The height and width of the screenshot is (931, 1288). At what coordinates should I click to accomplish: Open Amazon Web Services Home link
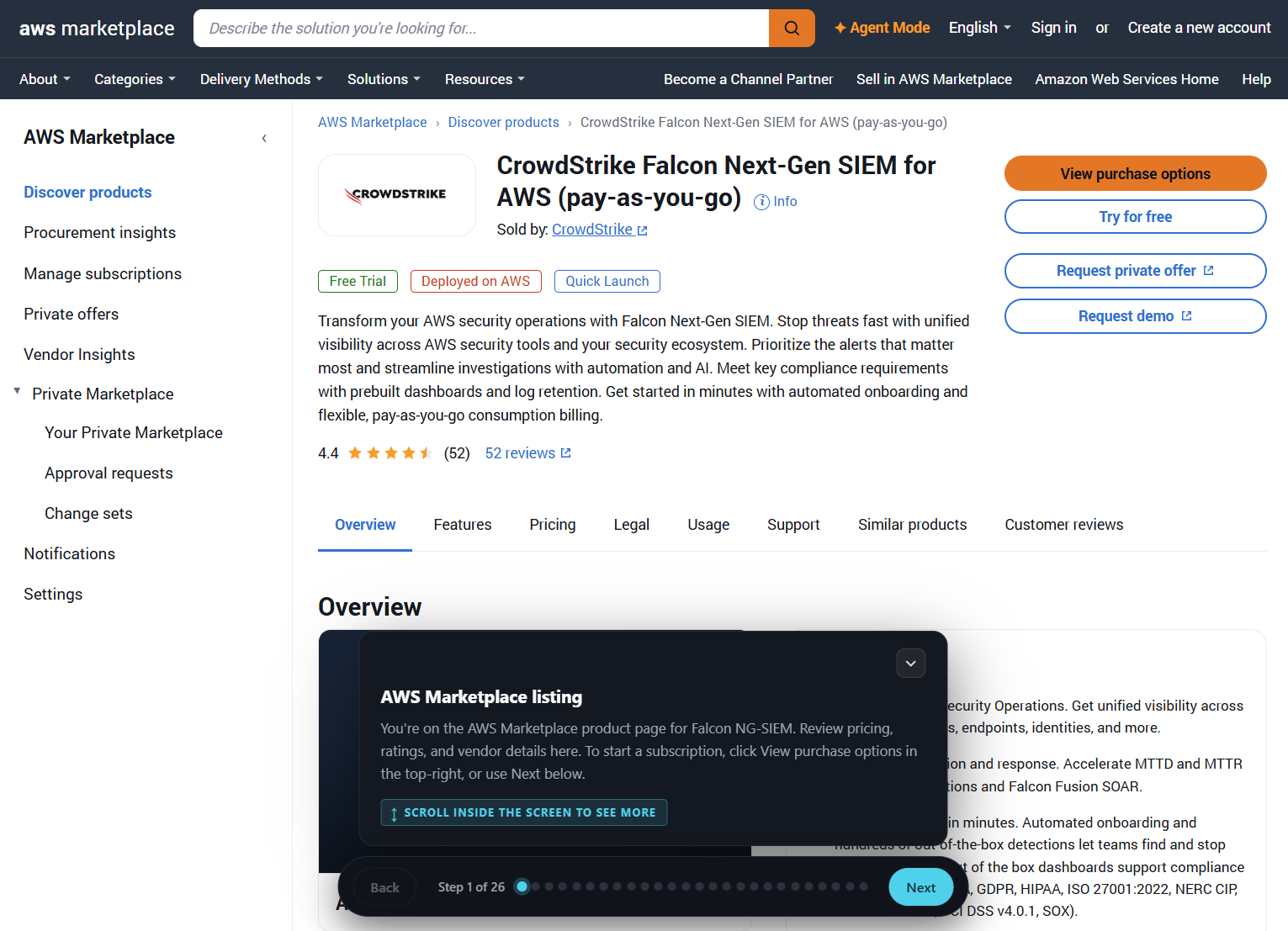coord(1126,79)
